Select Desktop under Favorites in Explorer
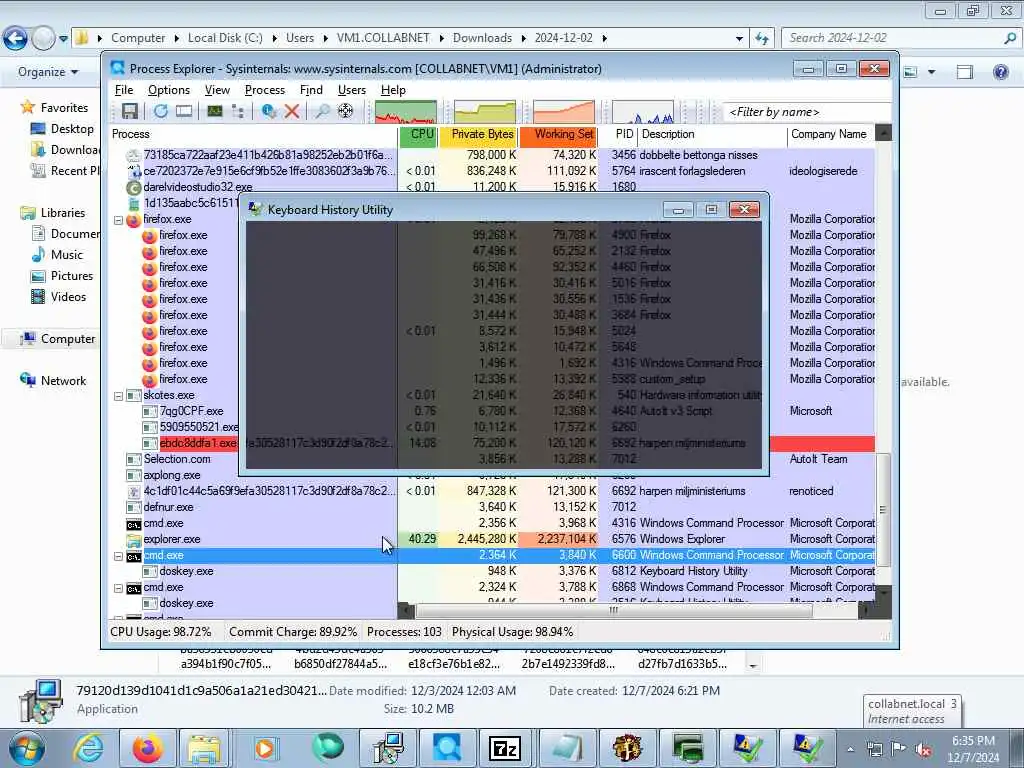 [72, 129]
